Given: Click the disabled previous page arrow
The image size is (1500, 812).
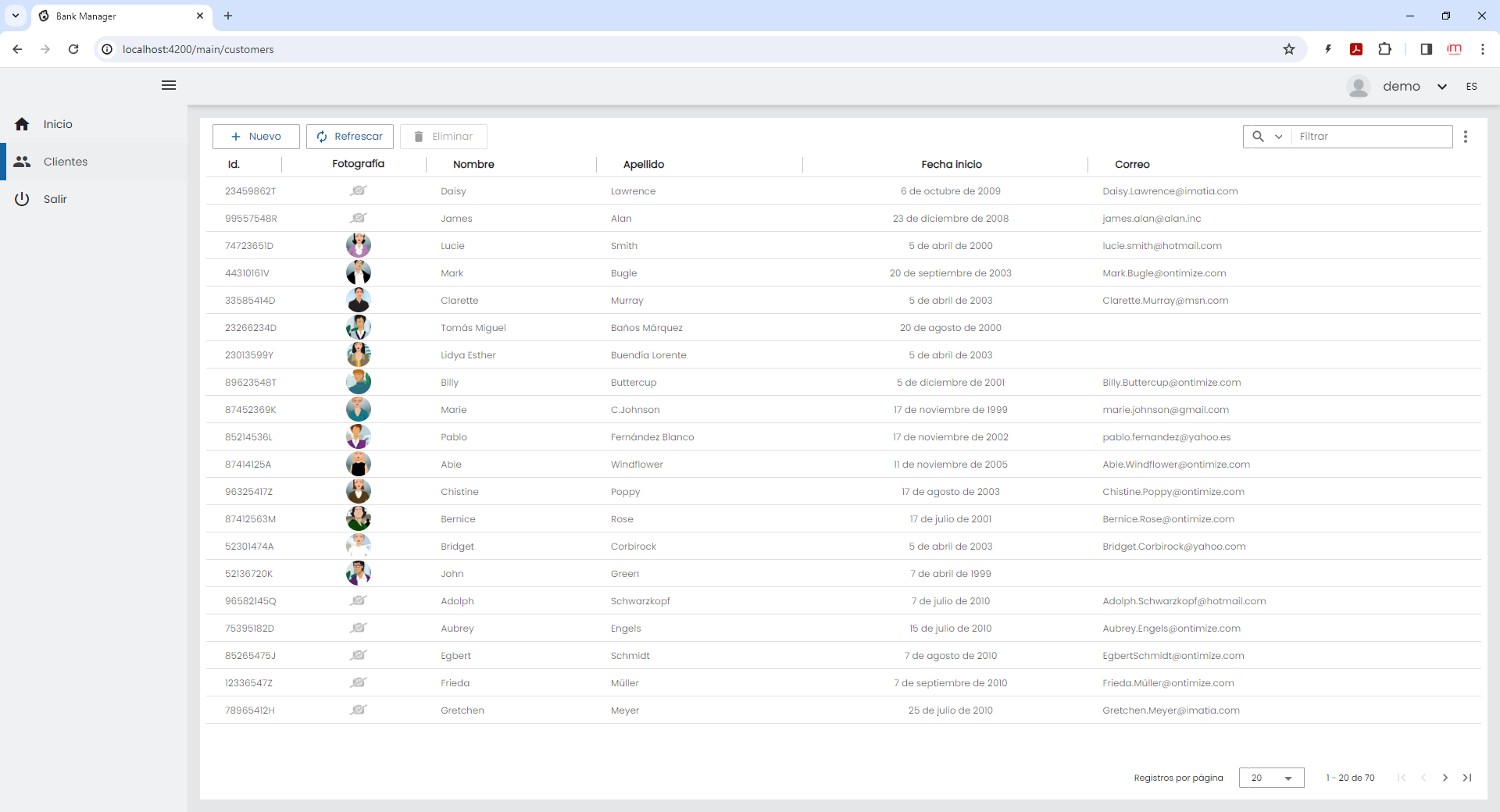Looking at the screenshot, I should point(1423,778).
